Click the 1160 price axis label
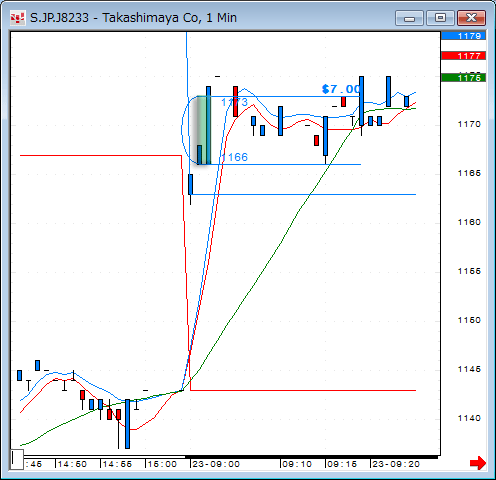The width and height of the screenshot is (496, 480). coord(469,222)
